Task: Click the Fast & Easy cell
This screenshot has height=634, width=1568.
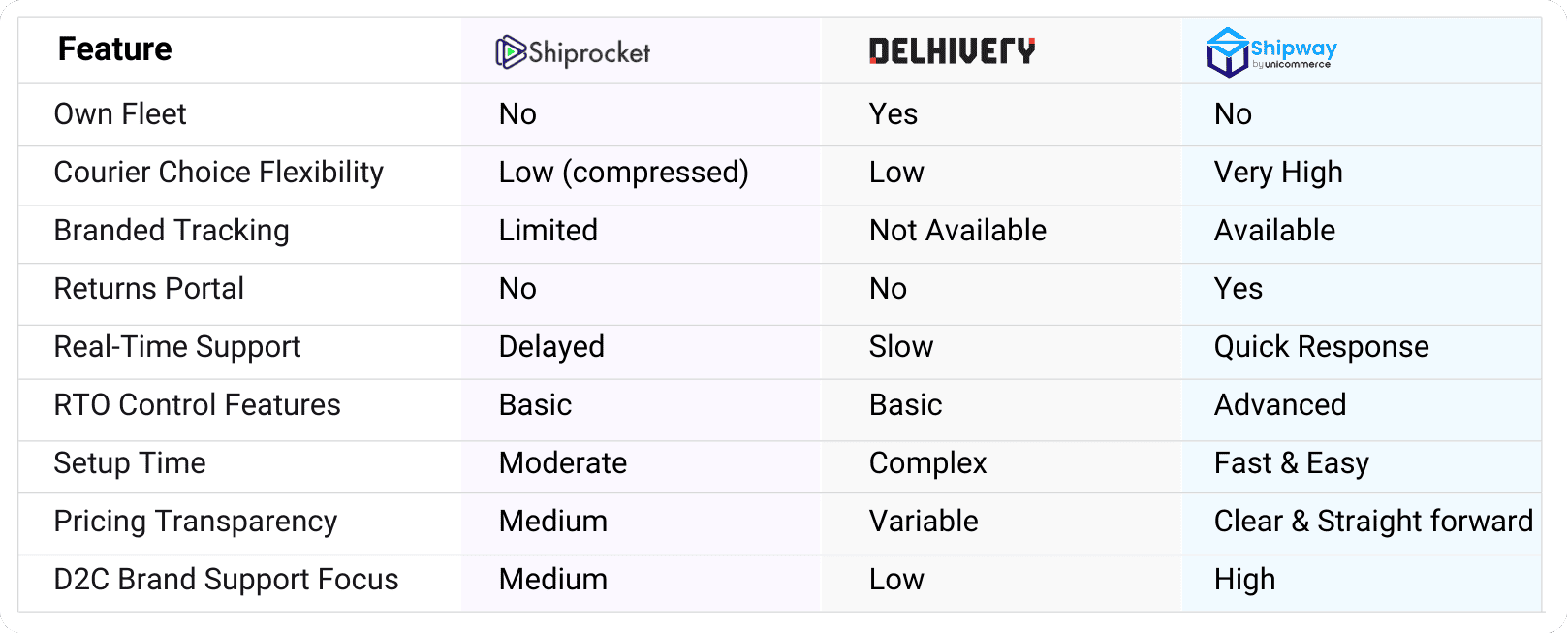Action: pyautogui.click(x=1292, y=463)
